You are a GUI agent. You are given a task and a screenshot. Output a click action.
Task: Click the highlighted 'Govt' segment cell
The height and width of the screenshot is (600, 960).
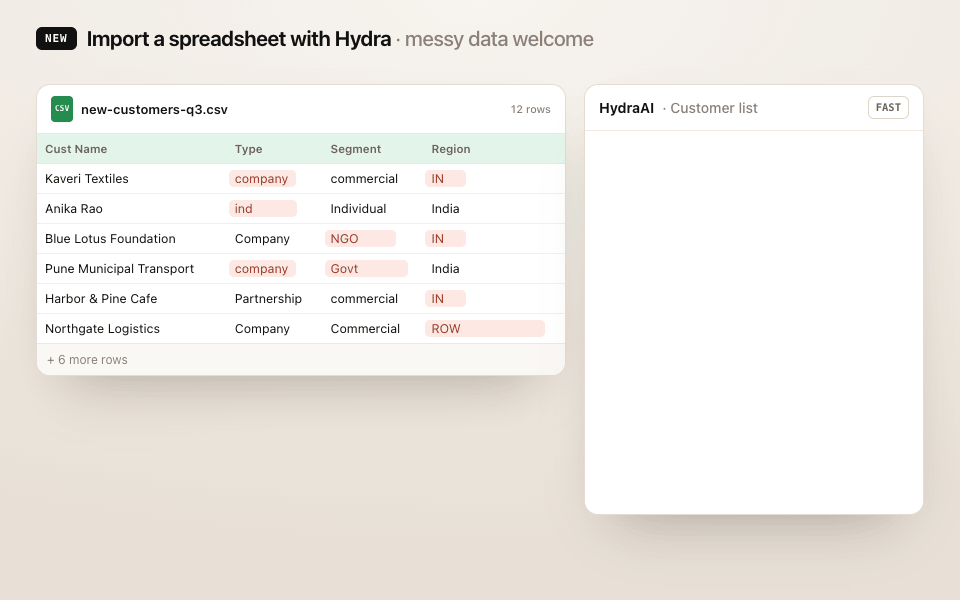click(366, 269)
